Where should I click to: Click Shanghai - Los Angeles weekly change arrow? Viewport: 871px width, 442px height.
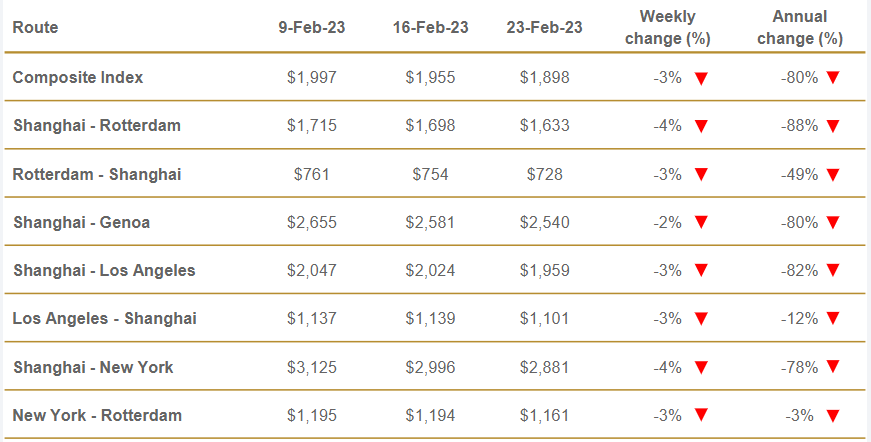[x=701, y=270]
